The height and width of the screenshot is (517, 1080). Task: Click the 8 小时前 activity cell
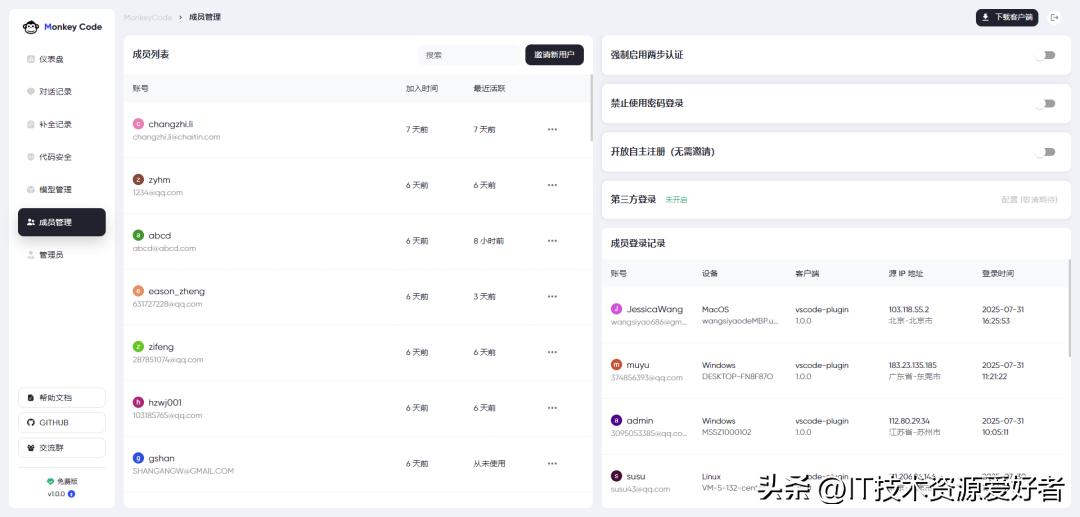488,241
